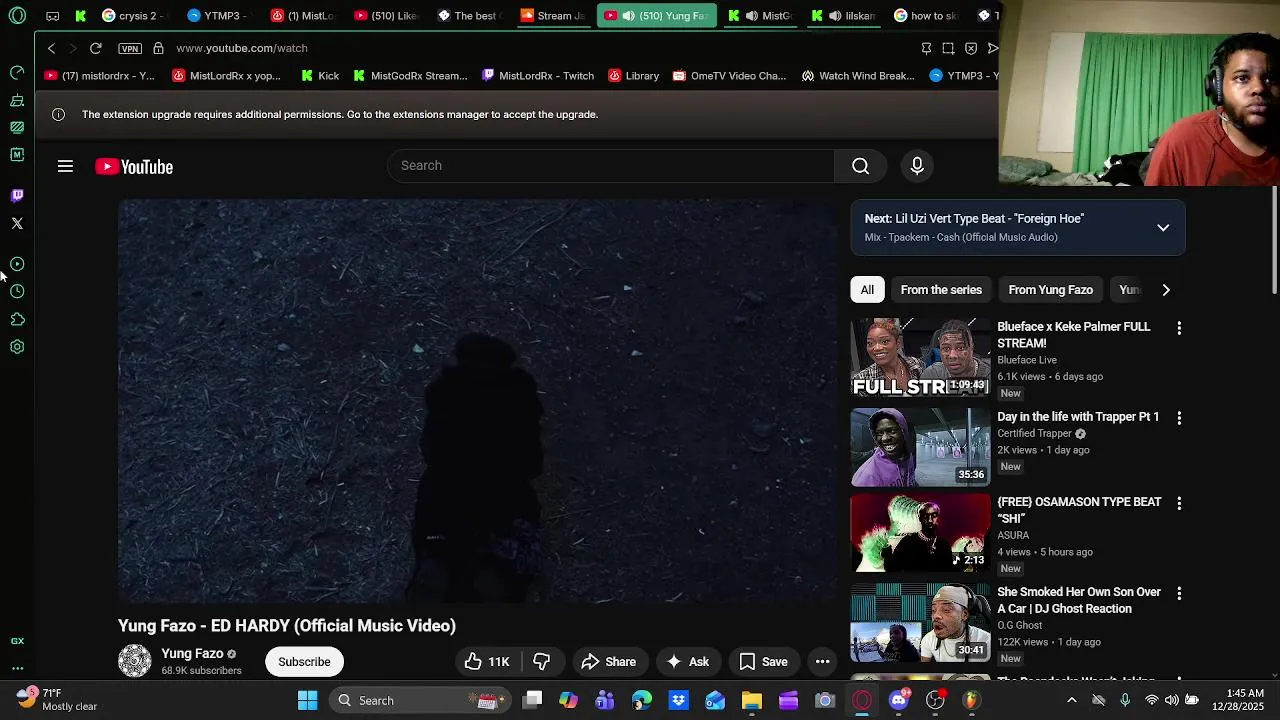
Task: Open FL Studio fruit icon in taskbar
Action: [x=971, y=700]
